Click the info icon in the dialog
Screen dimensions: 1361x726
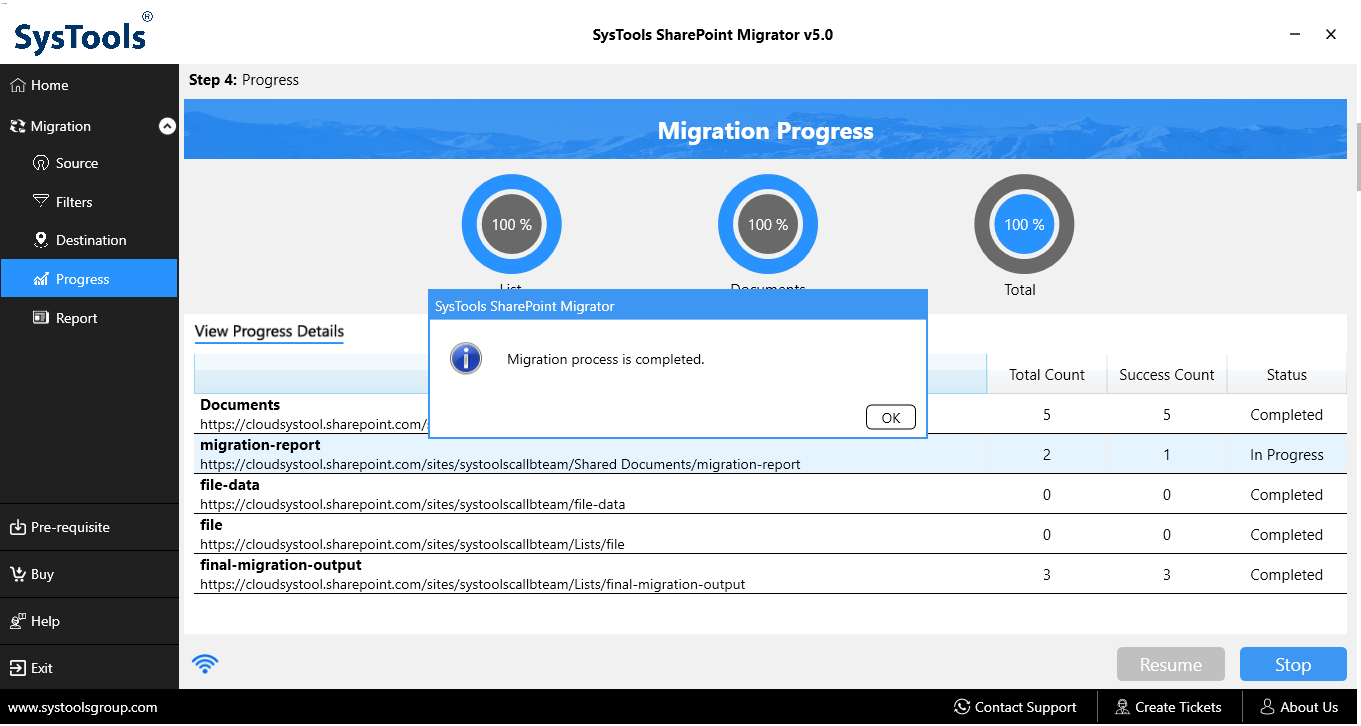point(465,358)
